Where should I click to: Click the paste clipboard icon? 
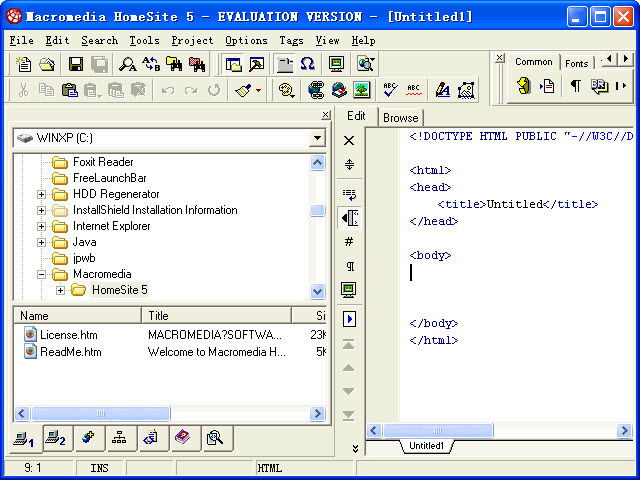click(70, 90)
